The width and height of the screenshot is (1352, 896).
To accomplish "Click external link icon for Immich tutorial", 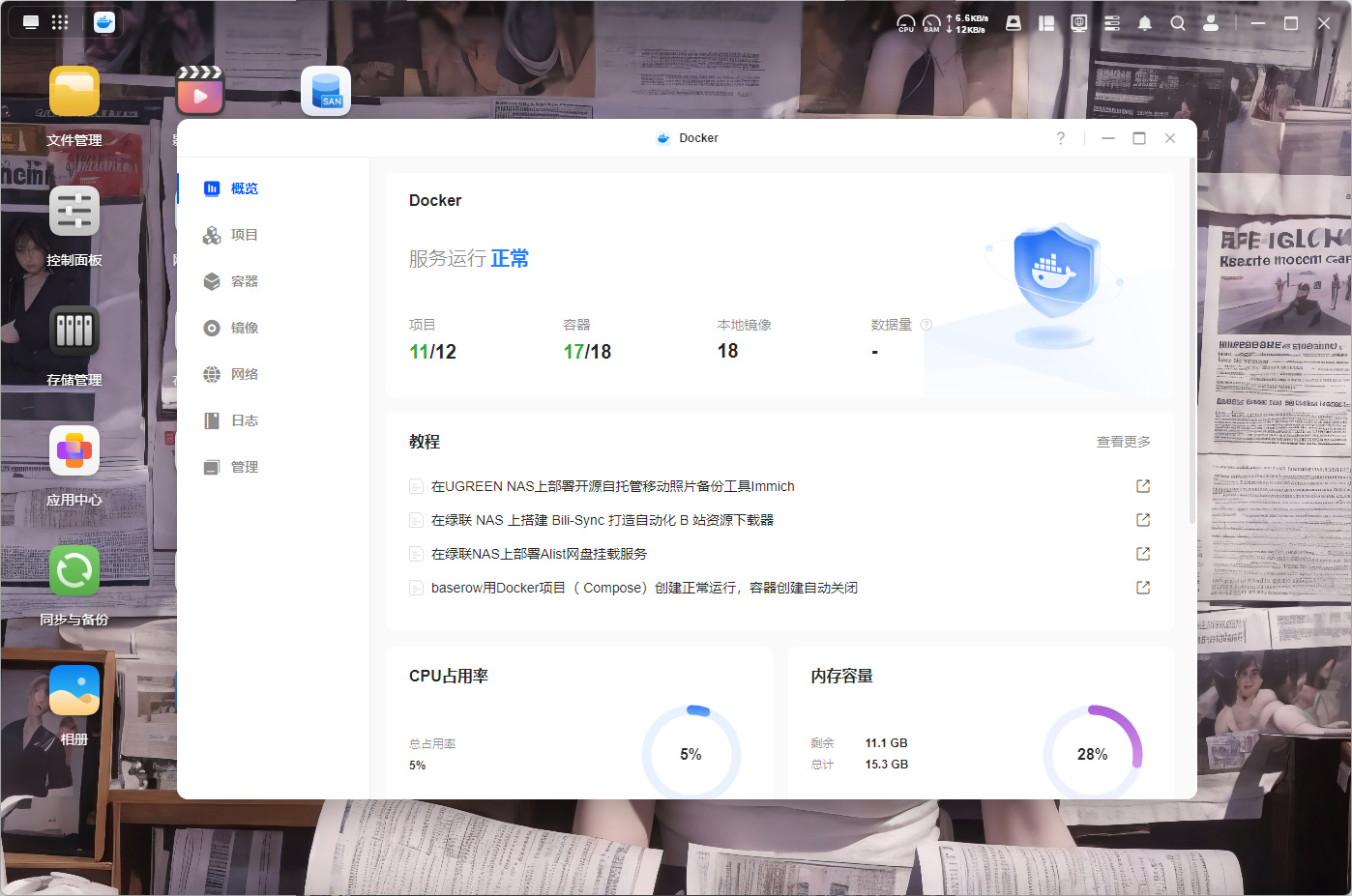I will pos(1143,486).
